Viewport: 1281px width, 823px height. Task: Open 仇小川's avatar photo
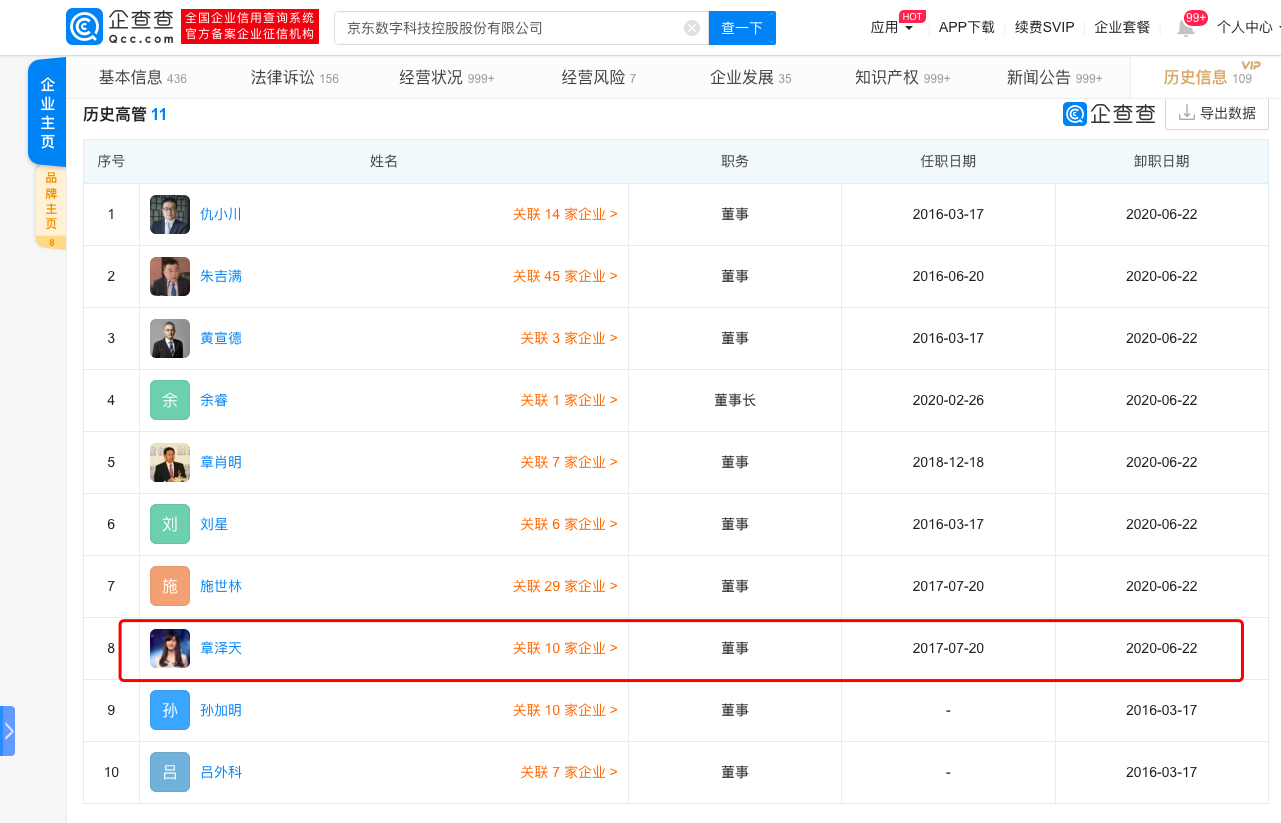coord(170,214)
